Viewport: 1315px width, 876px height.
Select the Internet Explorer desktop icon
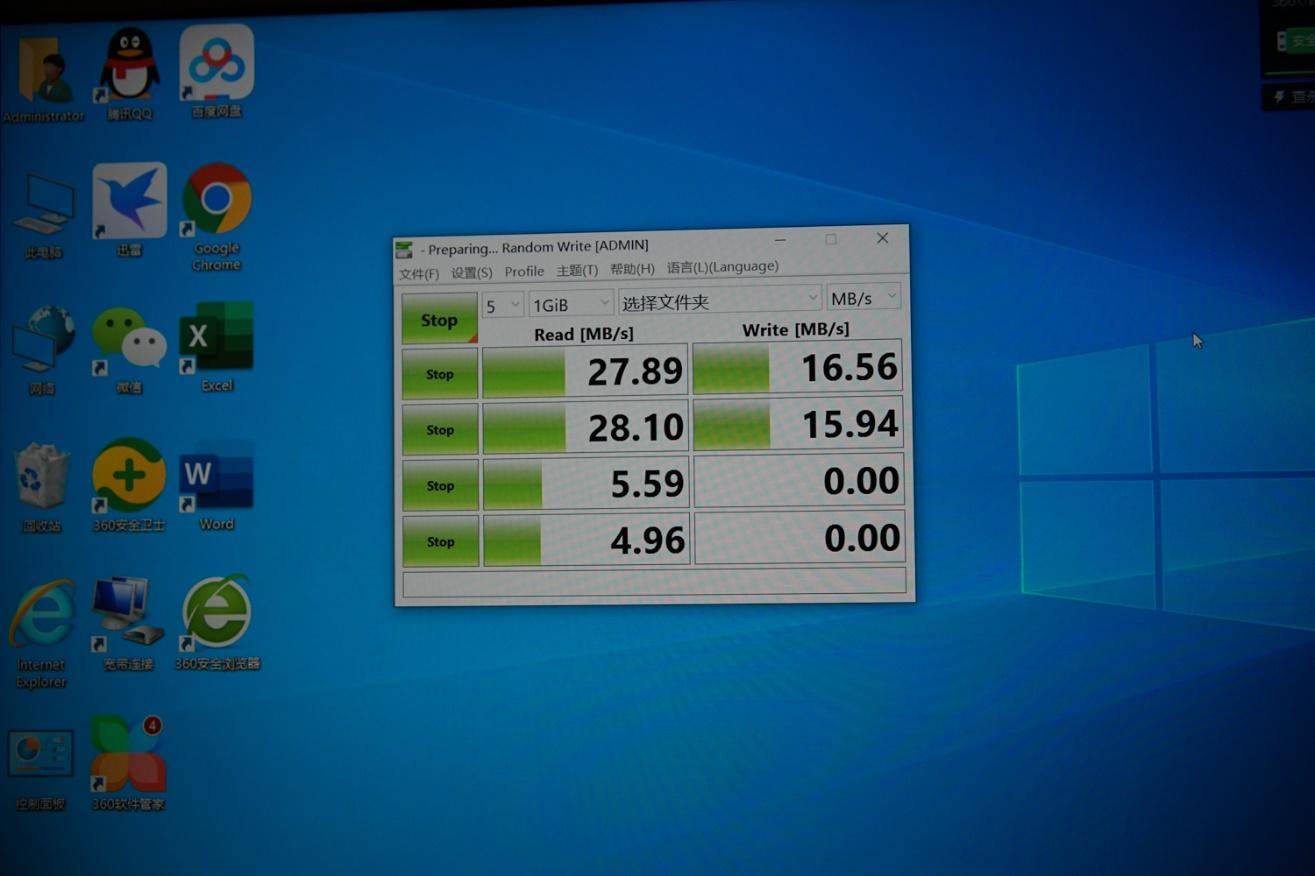[x=42, y=633]
